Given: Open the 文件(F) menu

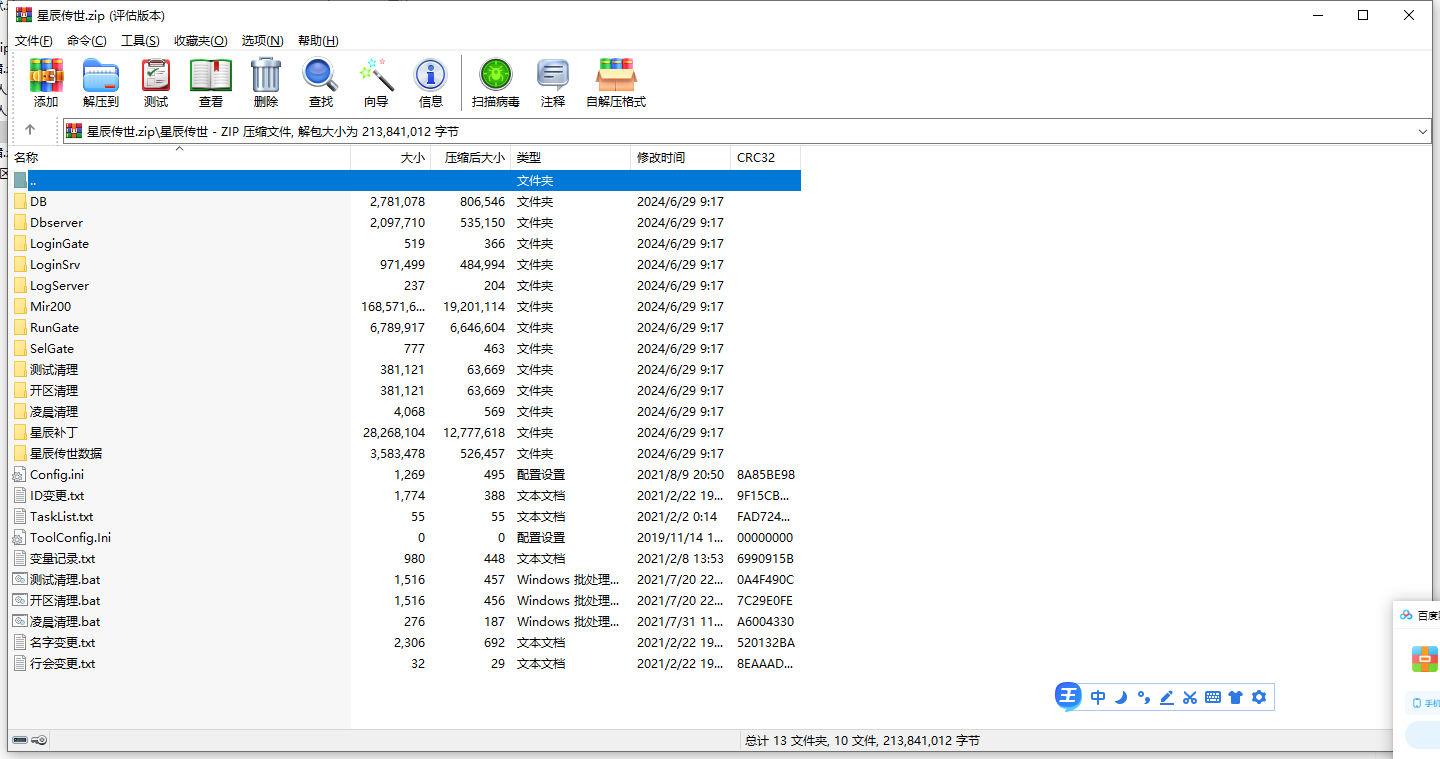Looking at the screenshot, I should tap(34, 41).
